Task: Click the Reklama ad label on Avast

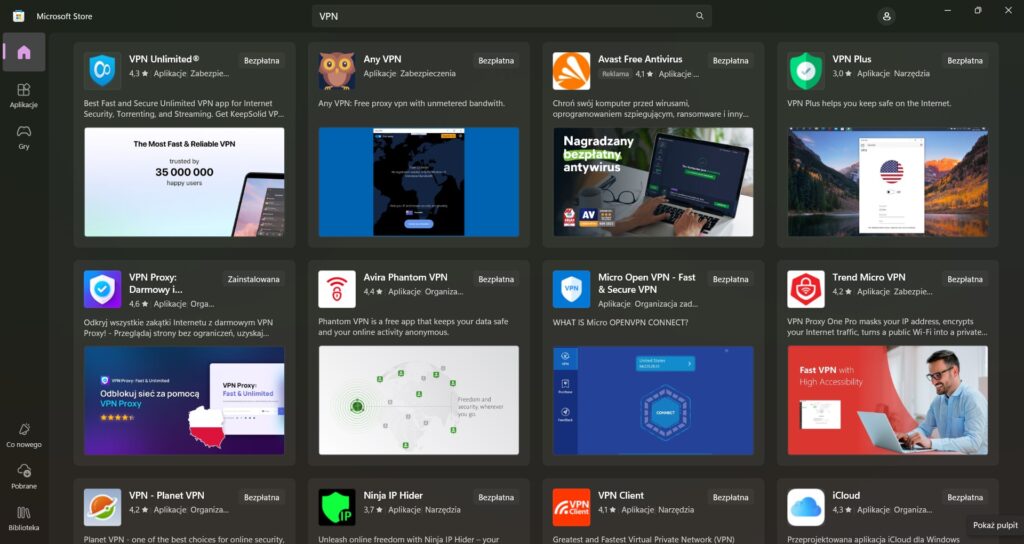Action: tap(615, 74)
